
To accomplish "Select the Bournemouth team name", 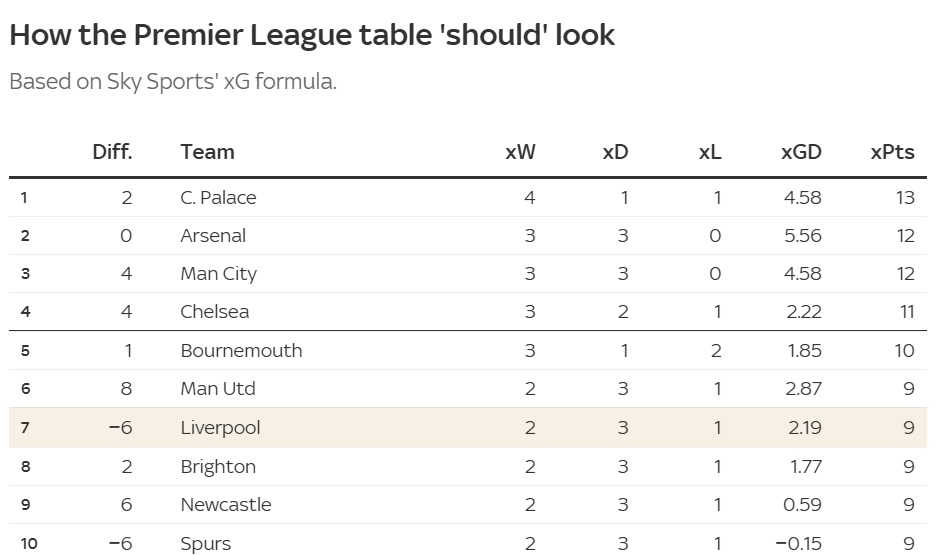I will pyautogui.click(x=241, y=351).
